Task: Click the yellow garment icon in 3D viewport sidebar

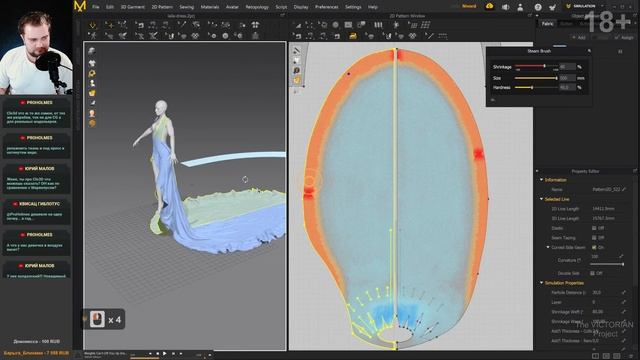Action: [x=92, y=93]
